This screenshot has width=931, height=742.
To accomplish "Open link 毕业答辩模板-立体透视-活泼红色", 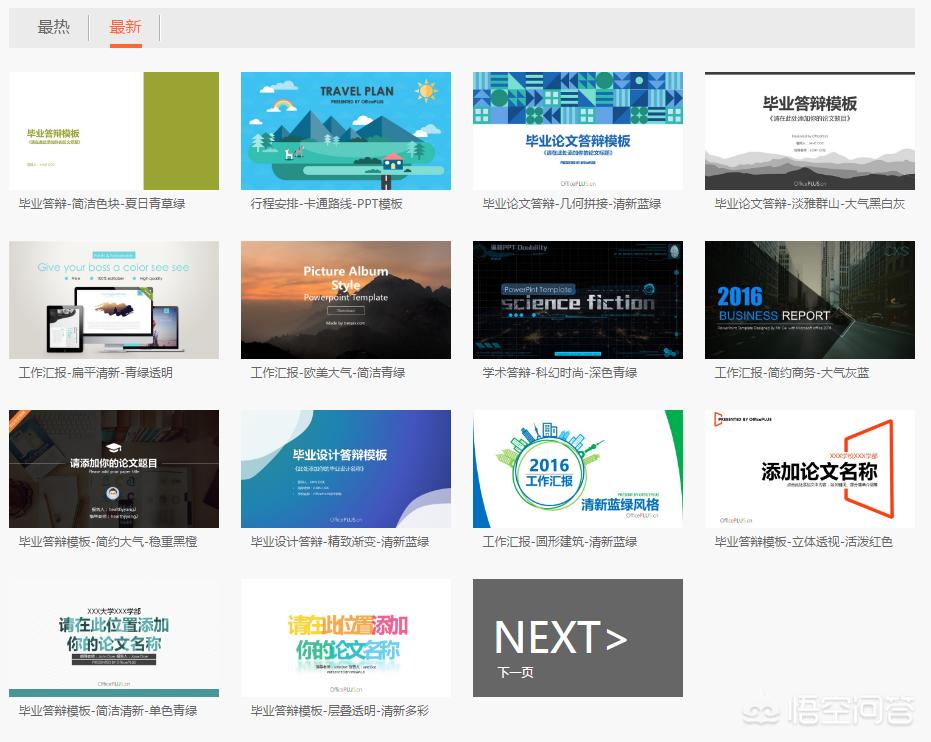I will 803,542.
